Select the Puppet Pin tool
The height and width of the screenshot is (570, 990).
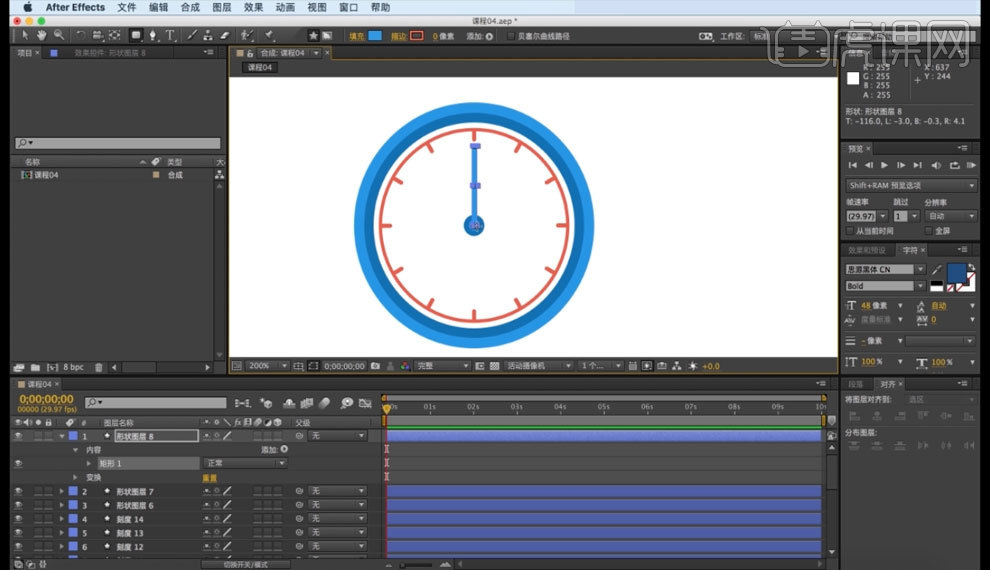coord(269,35)
